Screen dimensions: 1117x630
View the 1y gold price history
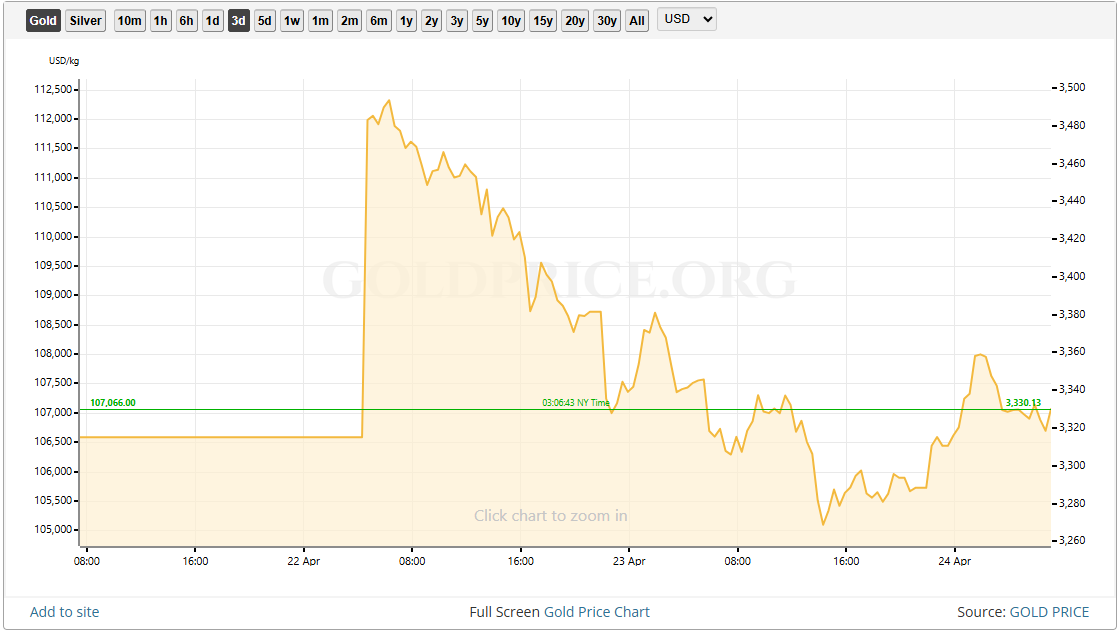tap(406, 20)
